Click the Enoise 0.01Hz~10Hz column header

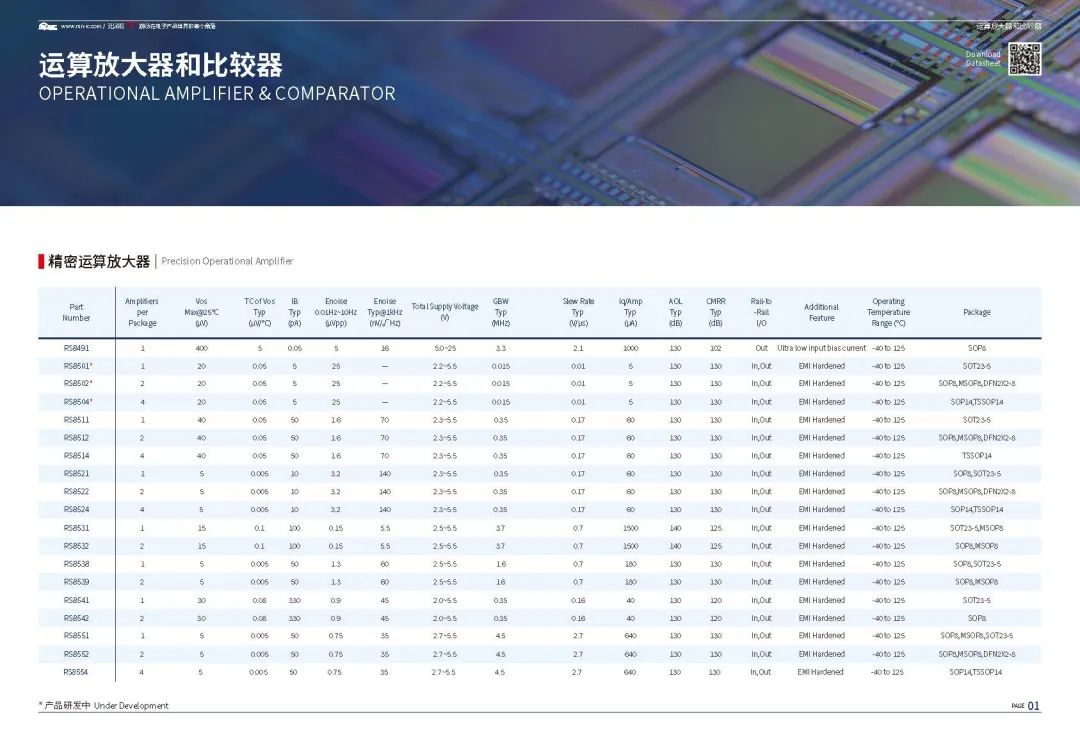(x=335, y=312)
